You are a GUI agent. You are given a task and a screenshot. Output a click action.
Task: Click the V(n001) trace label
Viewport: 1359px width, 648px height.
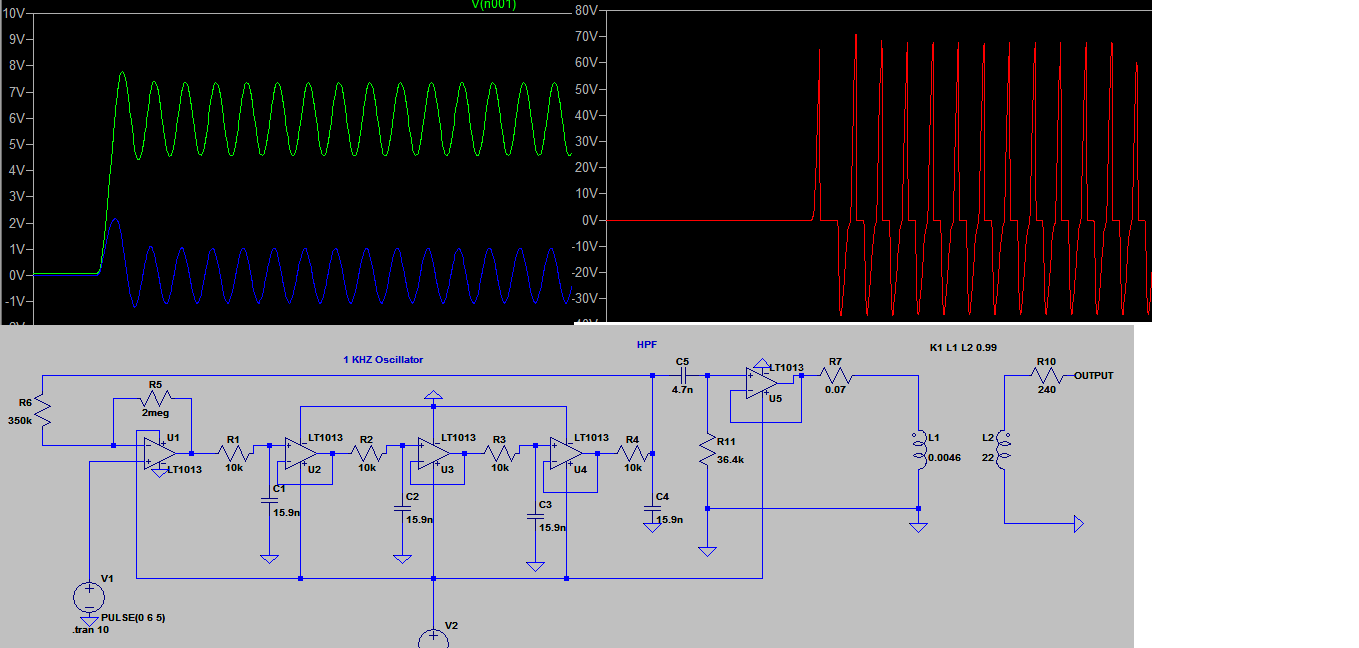(x=494, y=4)
